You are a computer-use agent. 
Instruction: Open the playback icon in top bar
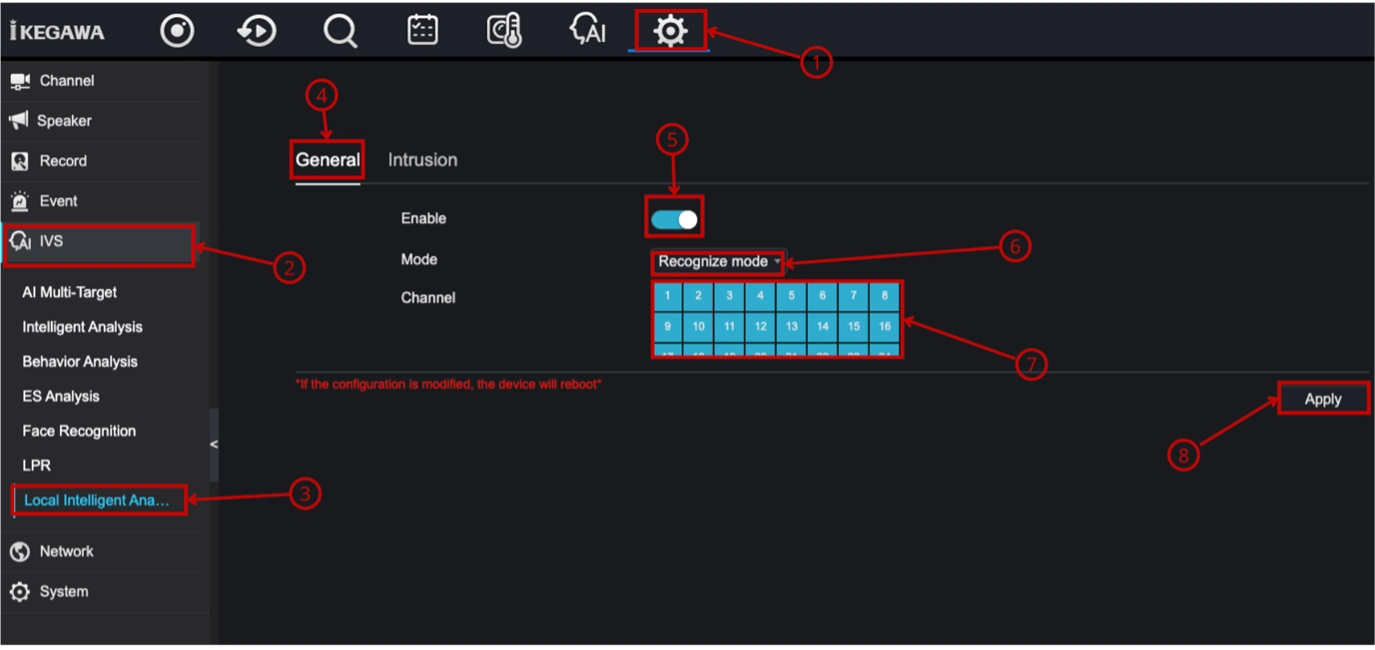pos(257,31)
